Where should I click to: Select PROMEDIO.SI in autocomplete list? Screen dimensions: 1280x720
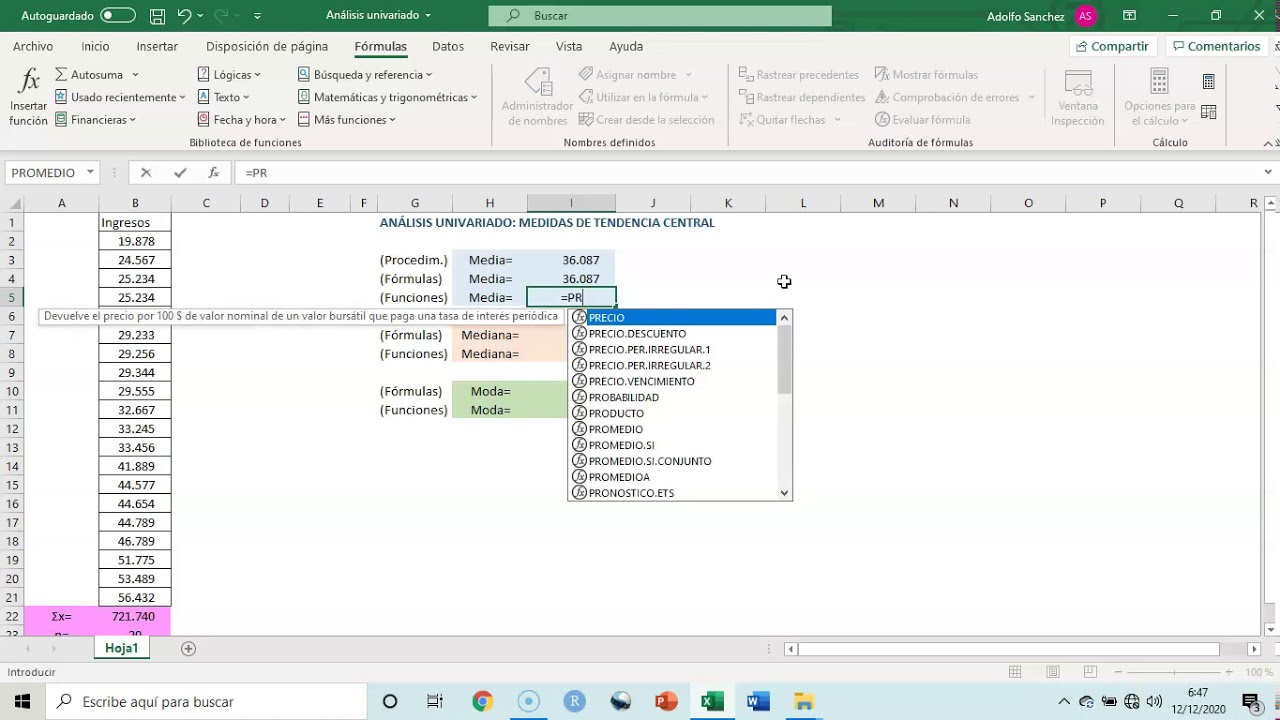point(673,446)
